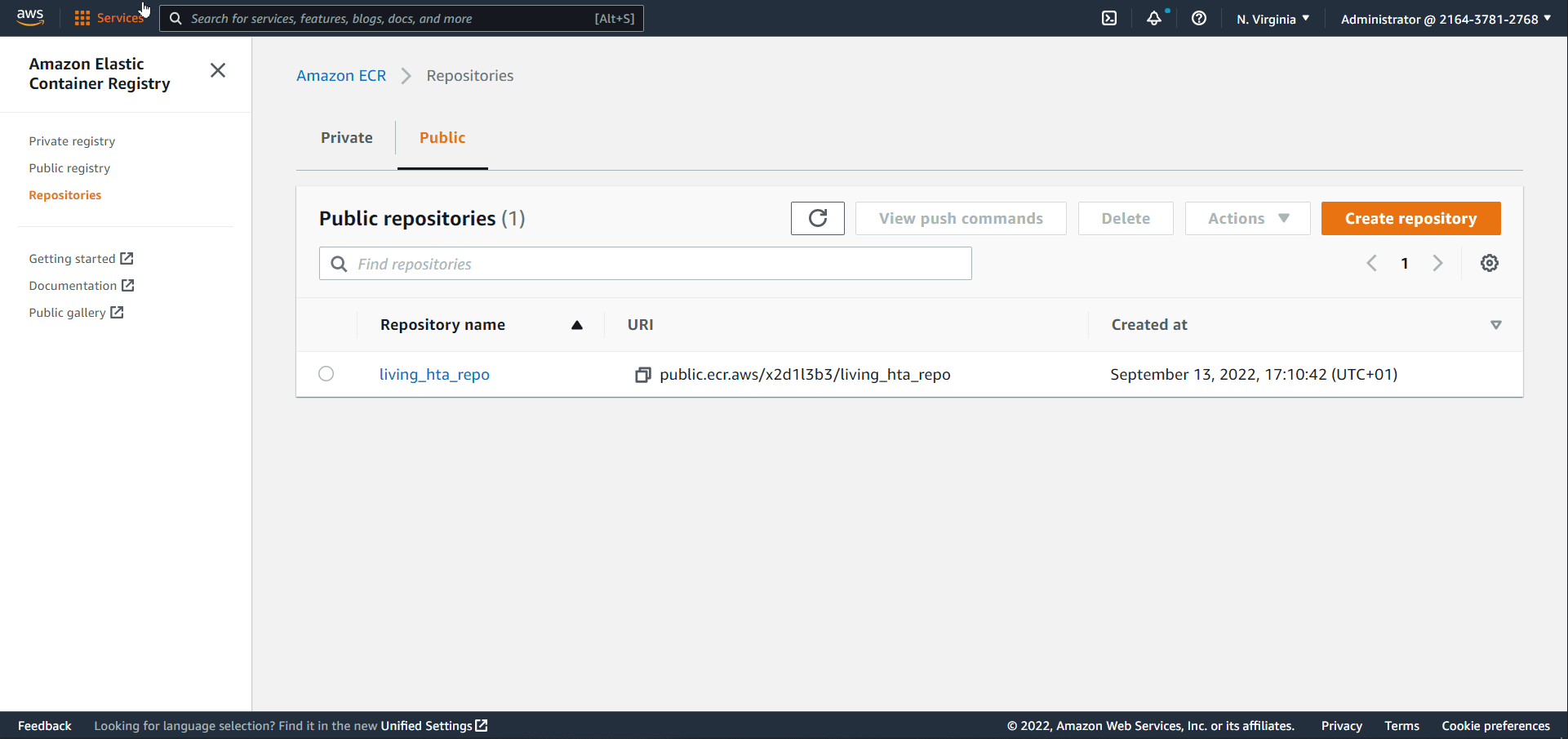Launch AWS CloudShell
The image size is (1568, 739).
[1108, 18]
